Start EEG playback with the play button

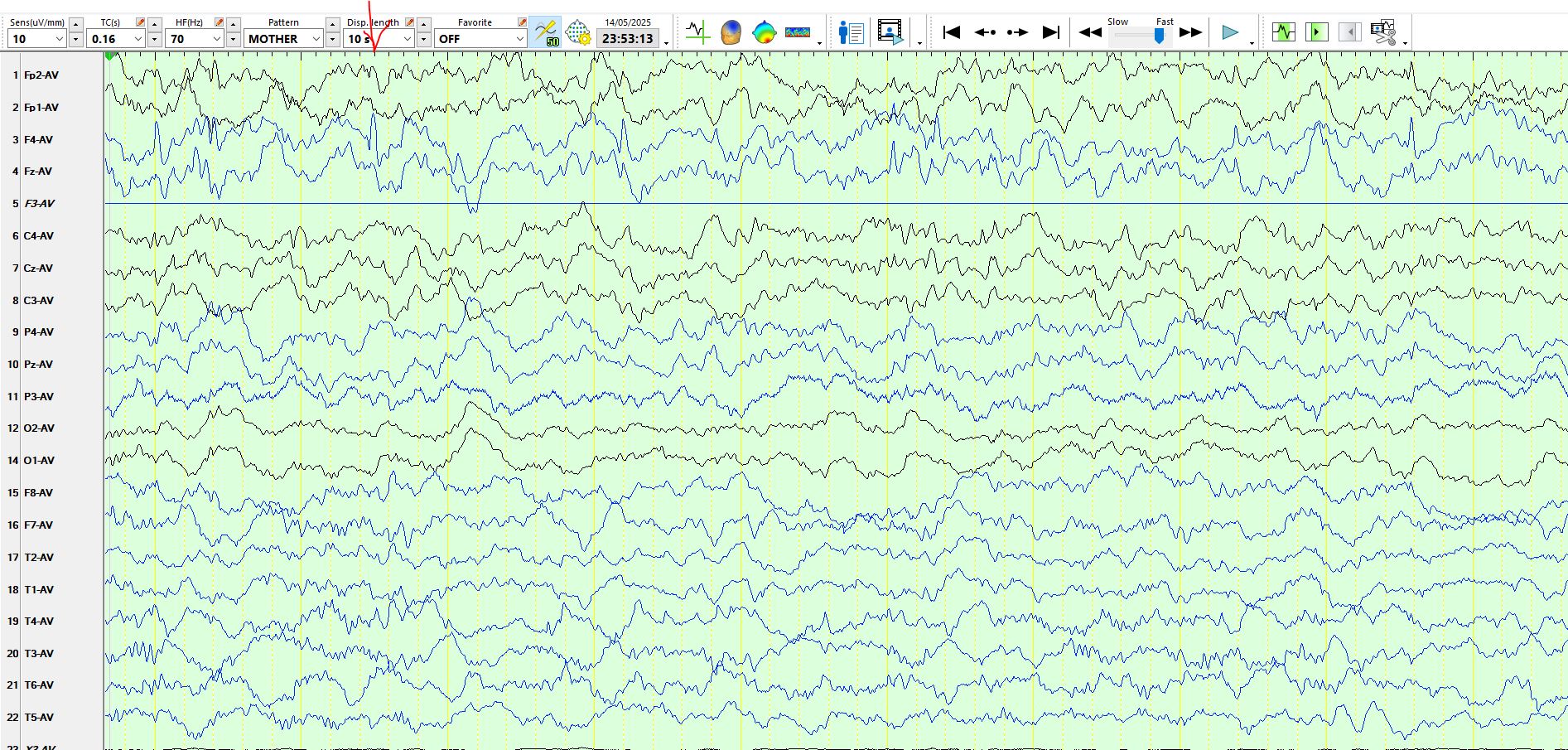pos(1230,32)
